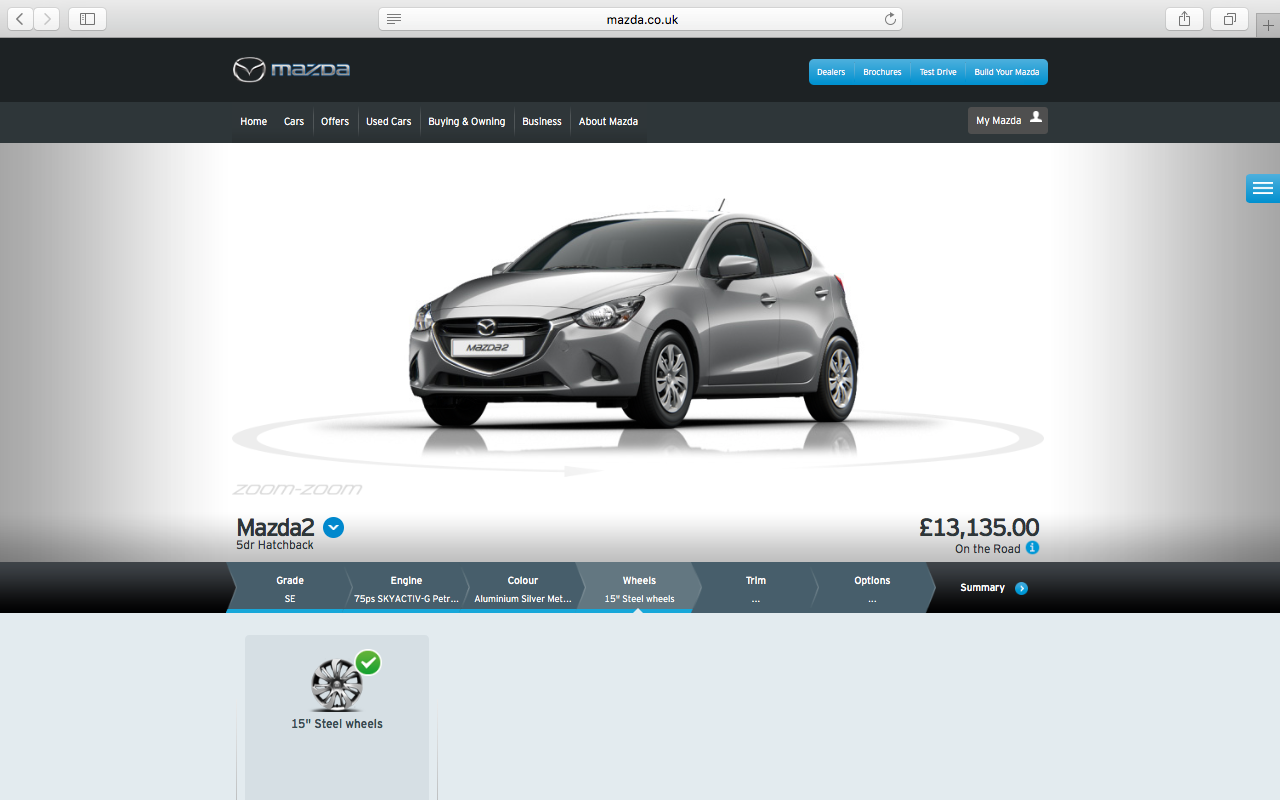Click the Test Drive button

pos(938,72)
